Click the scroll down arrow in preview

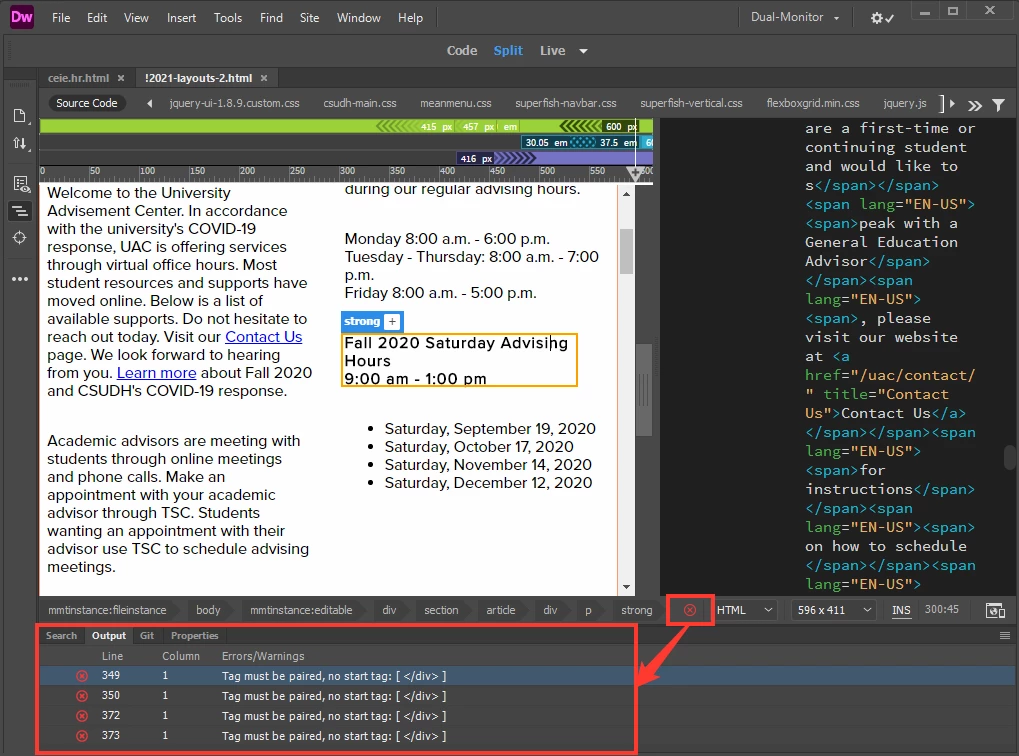(626, 586)
